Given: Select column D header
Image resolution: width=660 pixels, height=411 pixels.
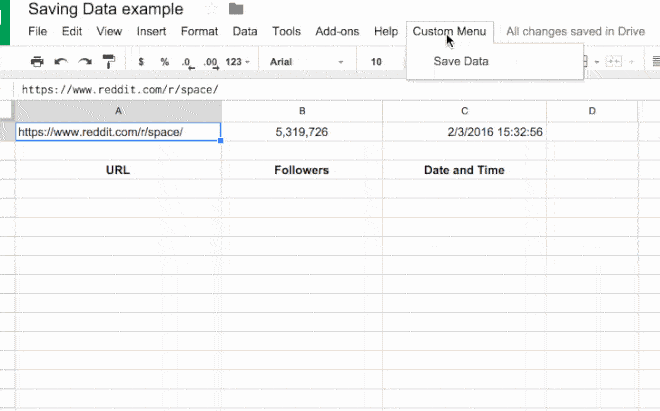Looking at the screenshot, I should tap(592, 111).
